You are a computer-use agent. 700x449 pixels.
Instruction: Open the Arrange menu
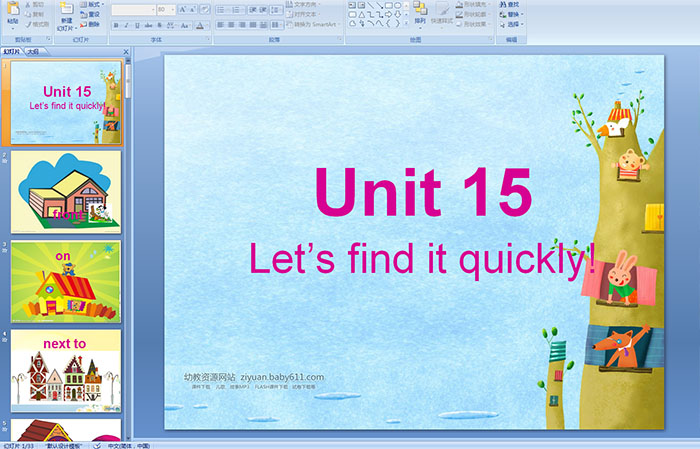[x=420, y=13]
